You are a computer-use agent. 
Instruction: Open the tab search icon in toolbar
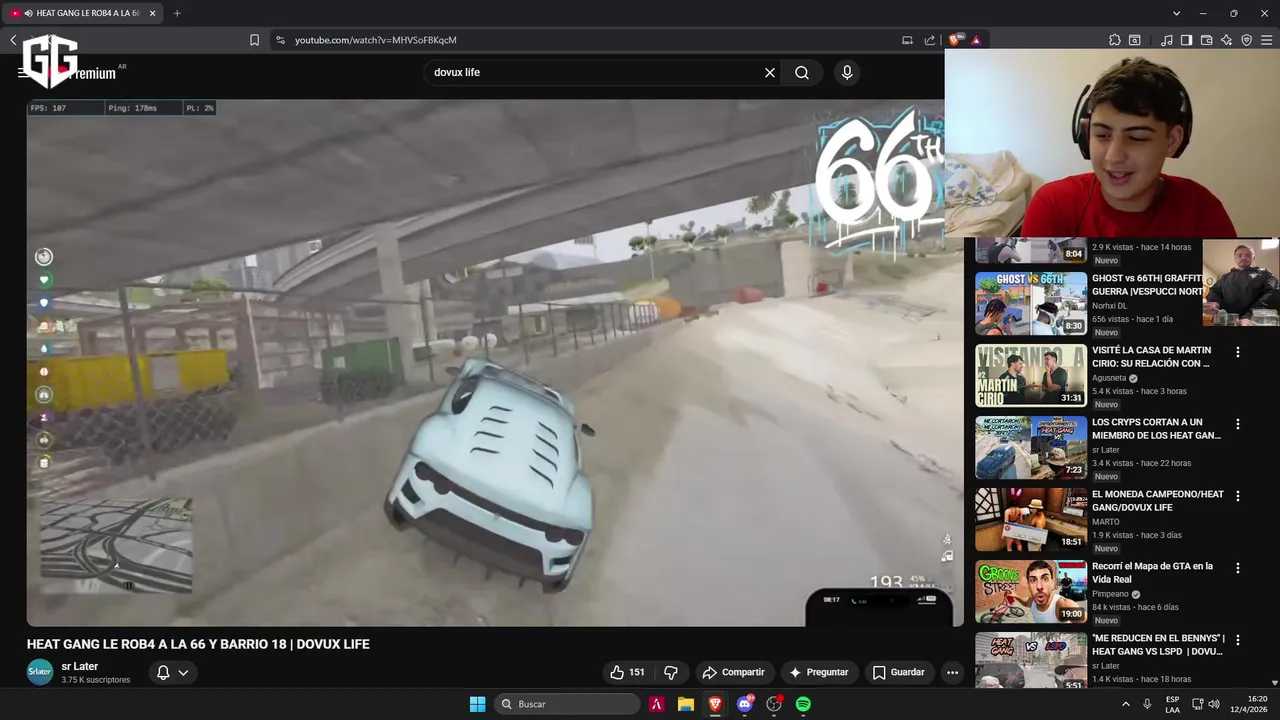point(1135,40)
